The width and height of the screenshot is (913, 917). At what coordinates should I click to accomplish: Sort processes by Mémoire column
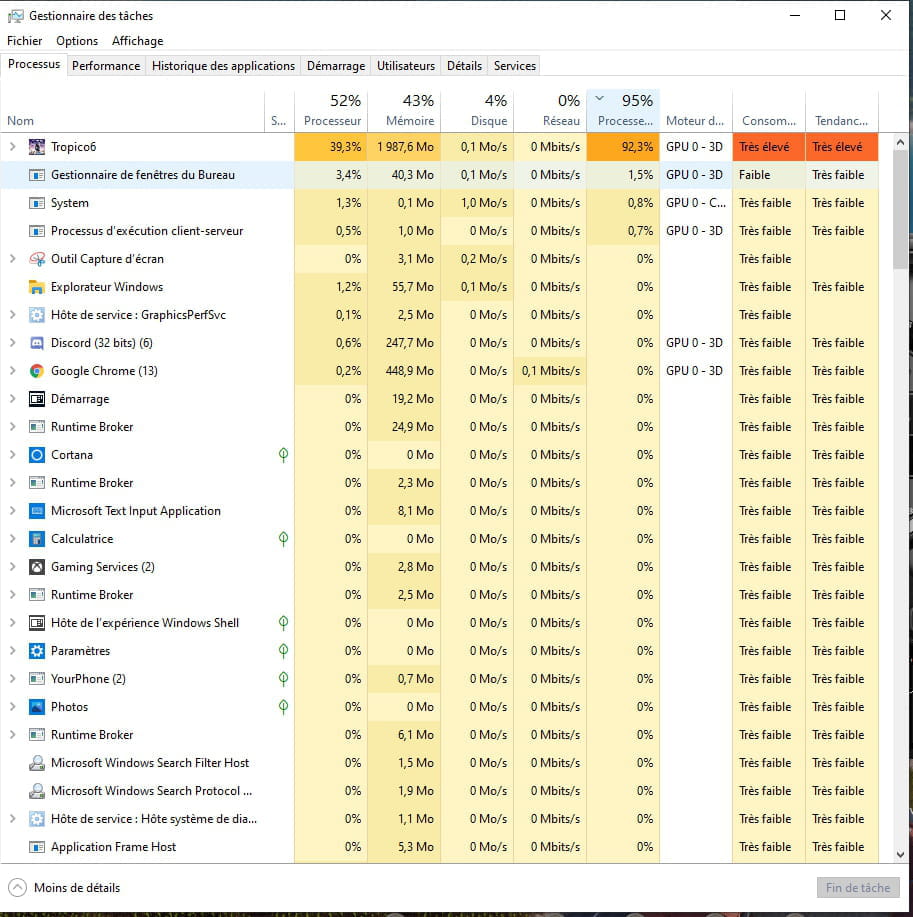pyautogui.click(x=404, y=111)
